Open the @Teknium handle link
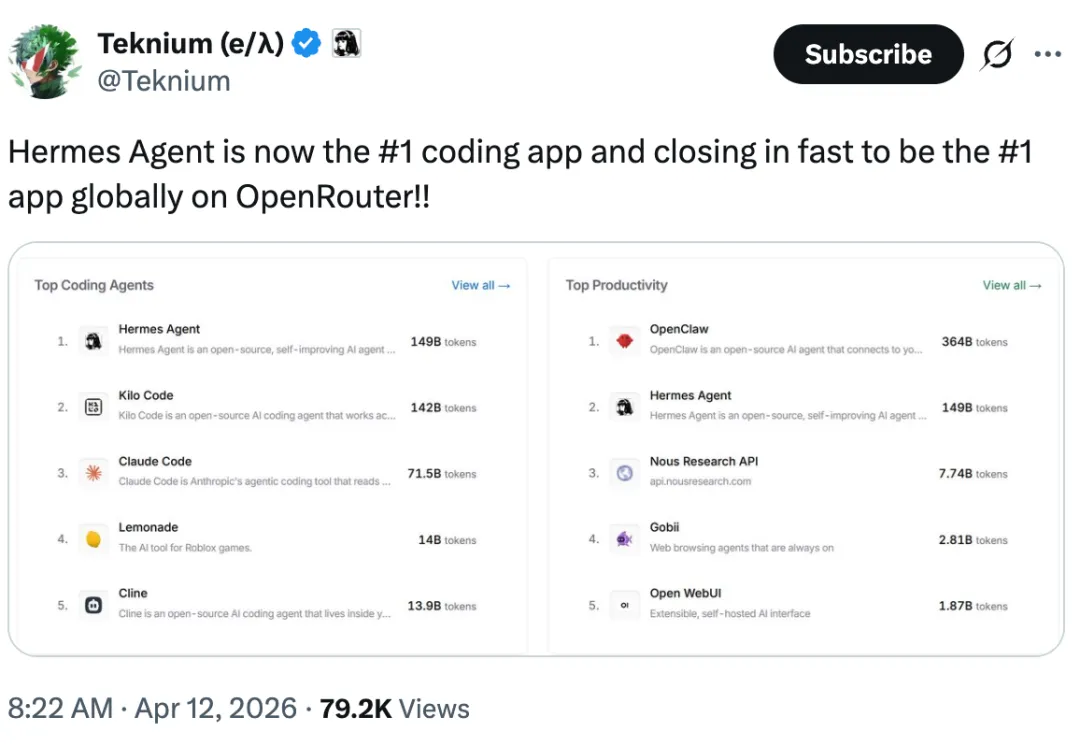Viewport: 1080px width, 746px height. [164, 81]
